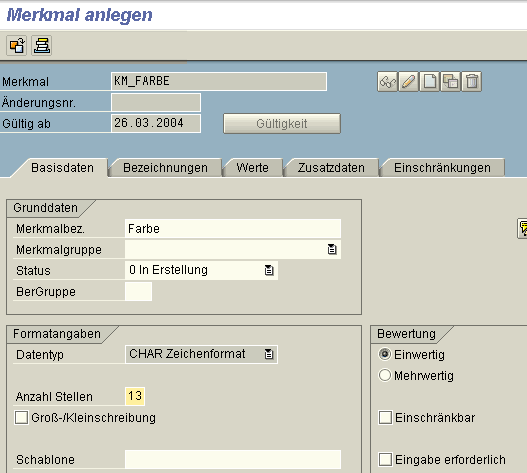Click the create blank page icon
527x473 pixels.
(x=430, y=82)
